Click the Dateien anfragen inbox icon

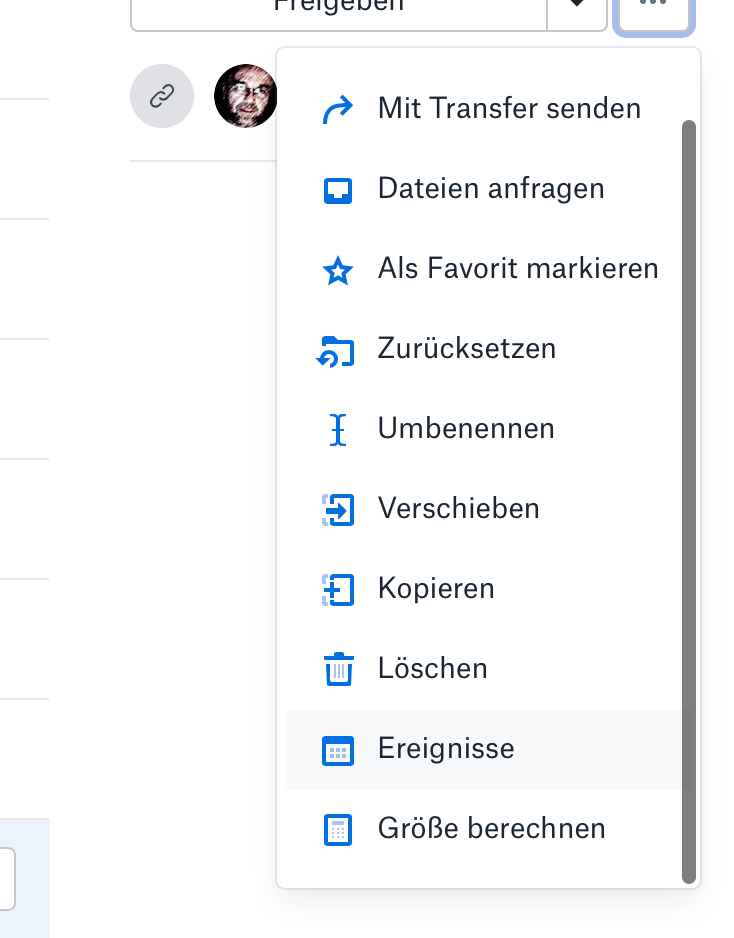point(339,189)
